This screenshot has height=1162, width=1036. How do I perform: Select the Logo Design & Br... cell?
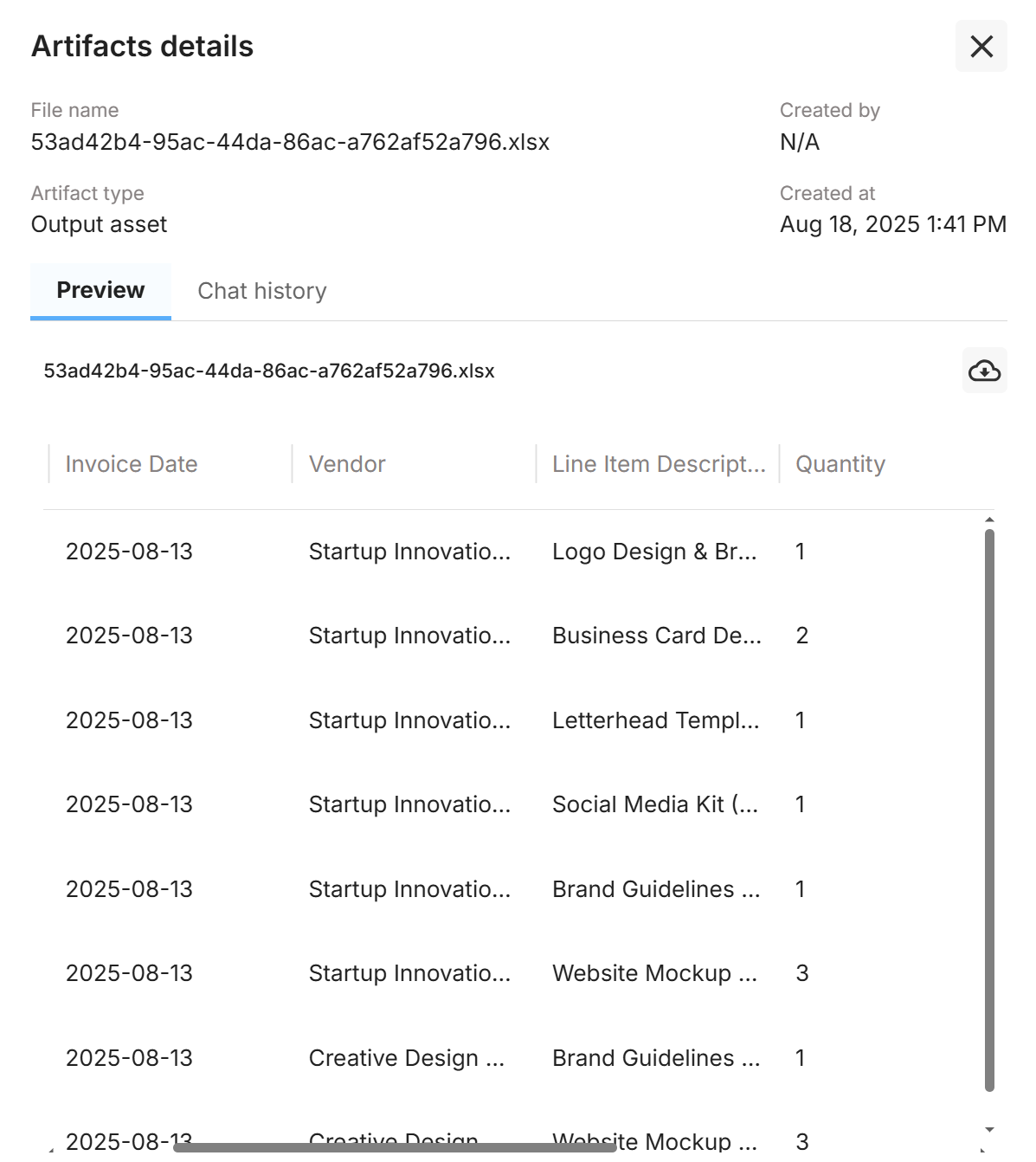pos(654,552)
